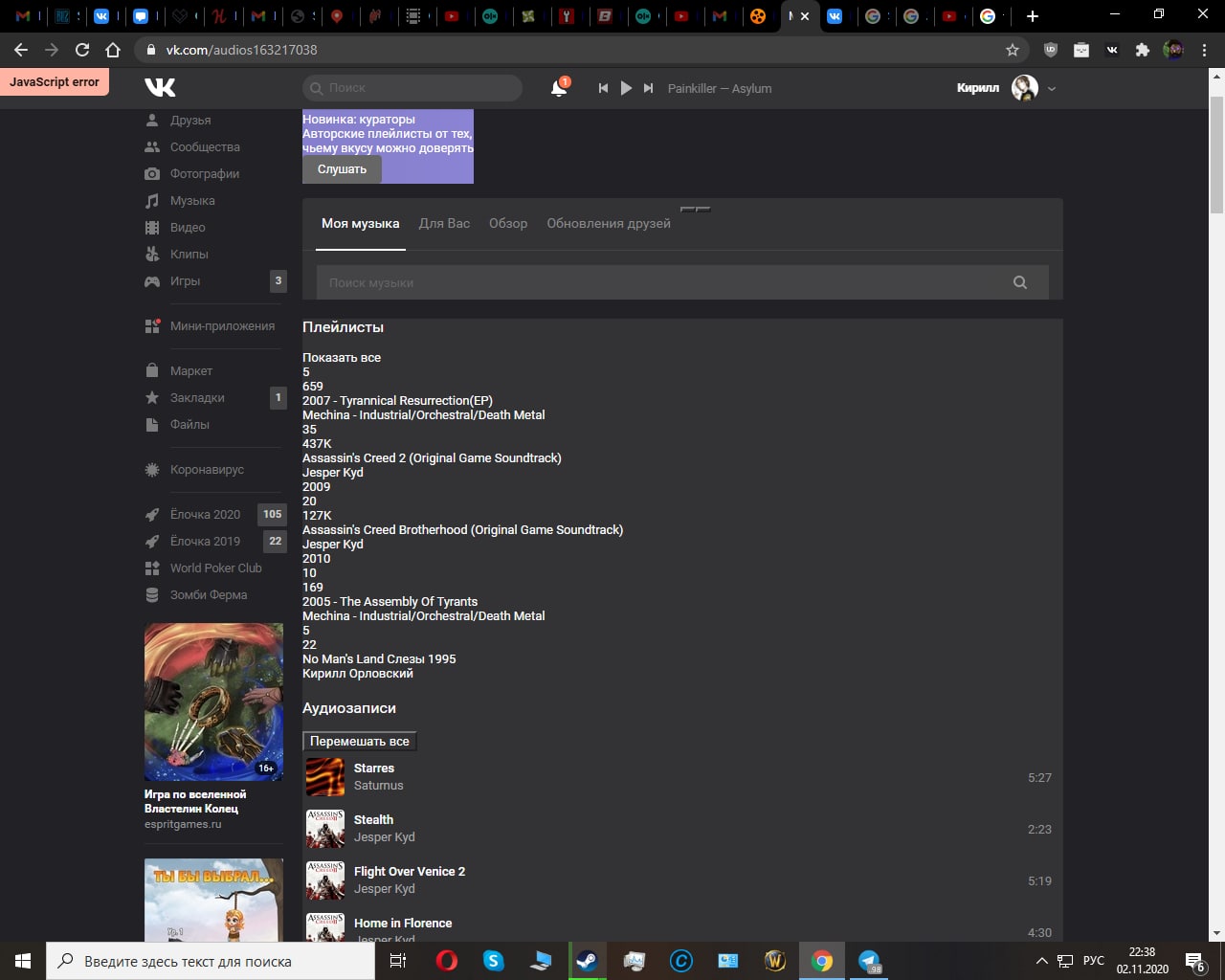Click the Кирилл profile avatar

(x=1025, y=88)
